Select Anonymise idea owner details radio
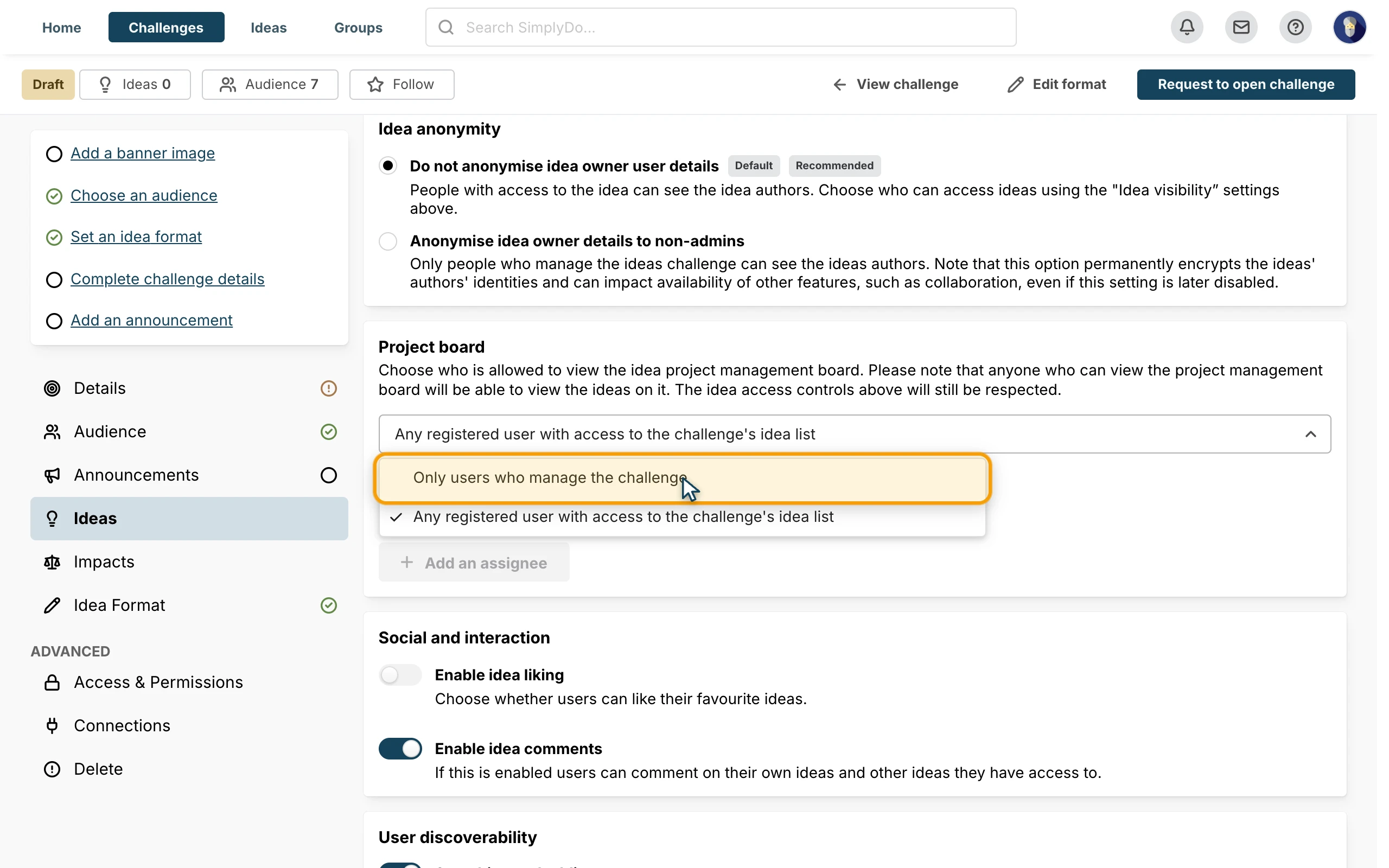The height and width of the screenshot is (868, 1389). (x=388, y=241)
